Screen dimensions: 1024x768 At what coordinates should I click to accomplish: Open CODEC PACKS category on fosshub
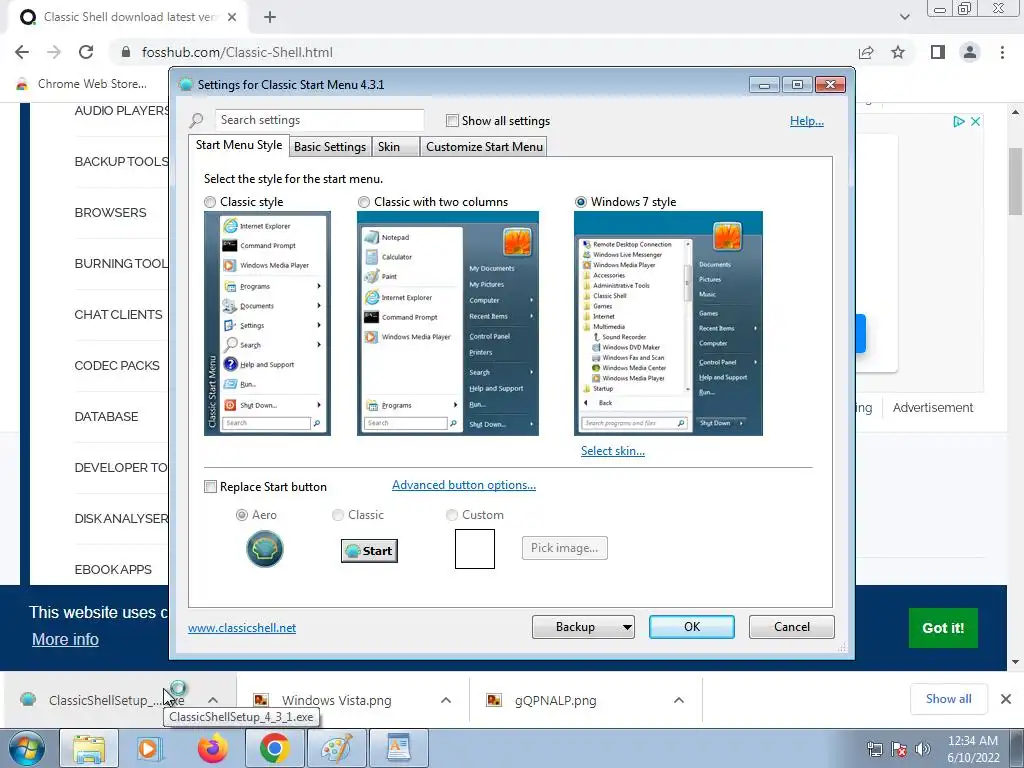[117, 366]
